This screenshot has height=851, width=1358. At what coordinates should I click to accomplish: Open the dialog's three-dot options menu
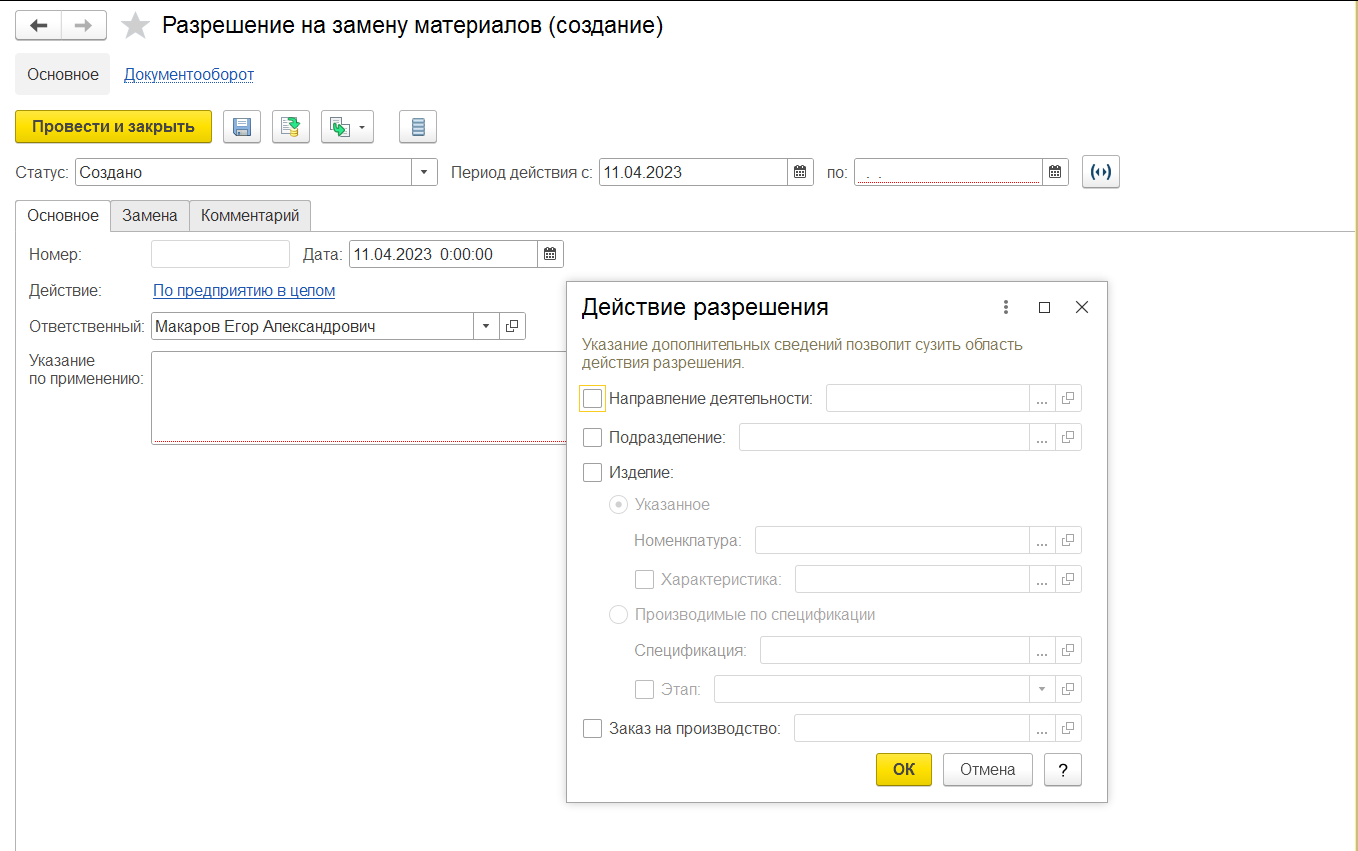coord(1006,307)
